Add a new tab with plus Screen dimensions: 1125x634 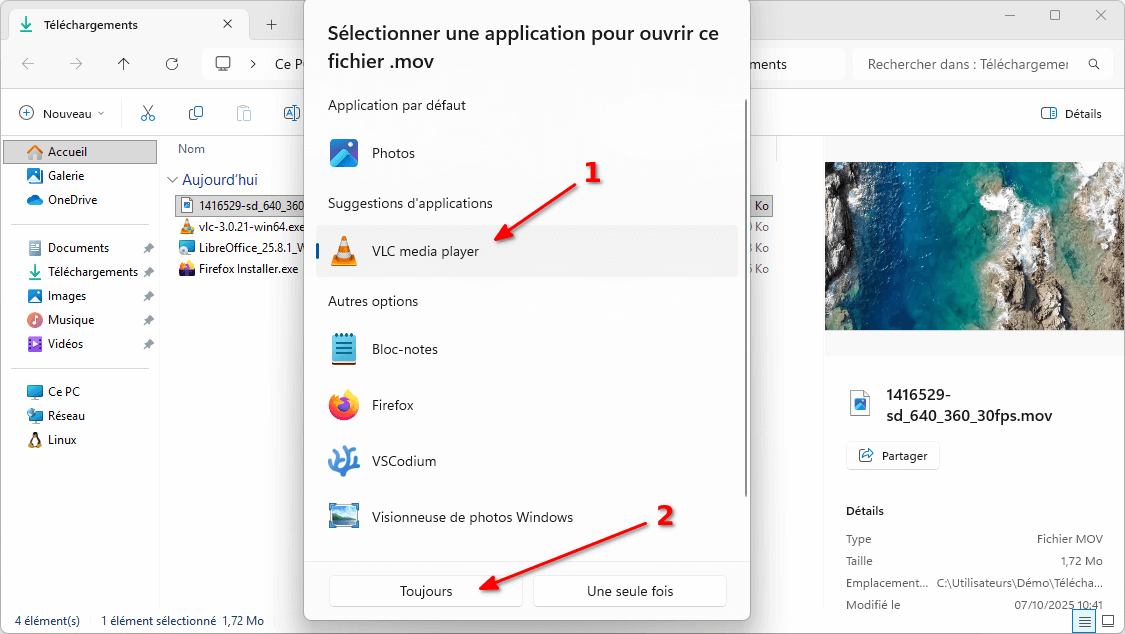coord(271,24)
